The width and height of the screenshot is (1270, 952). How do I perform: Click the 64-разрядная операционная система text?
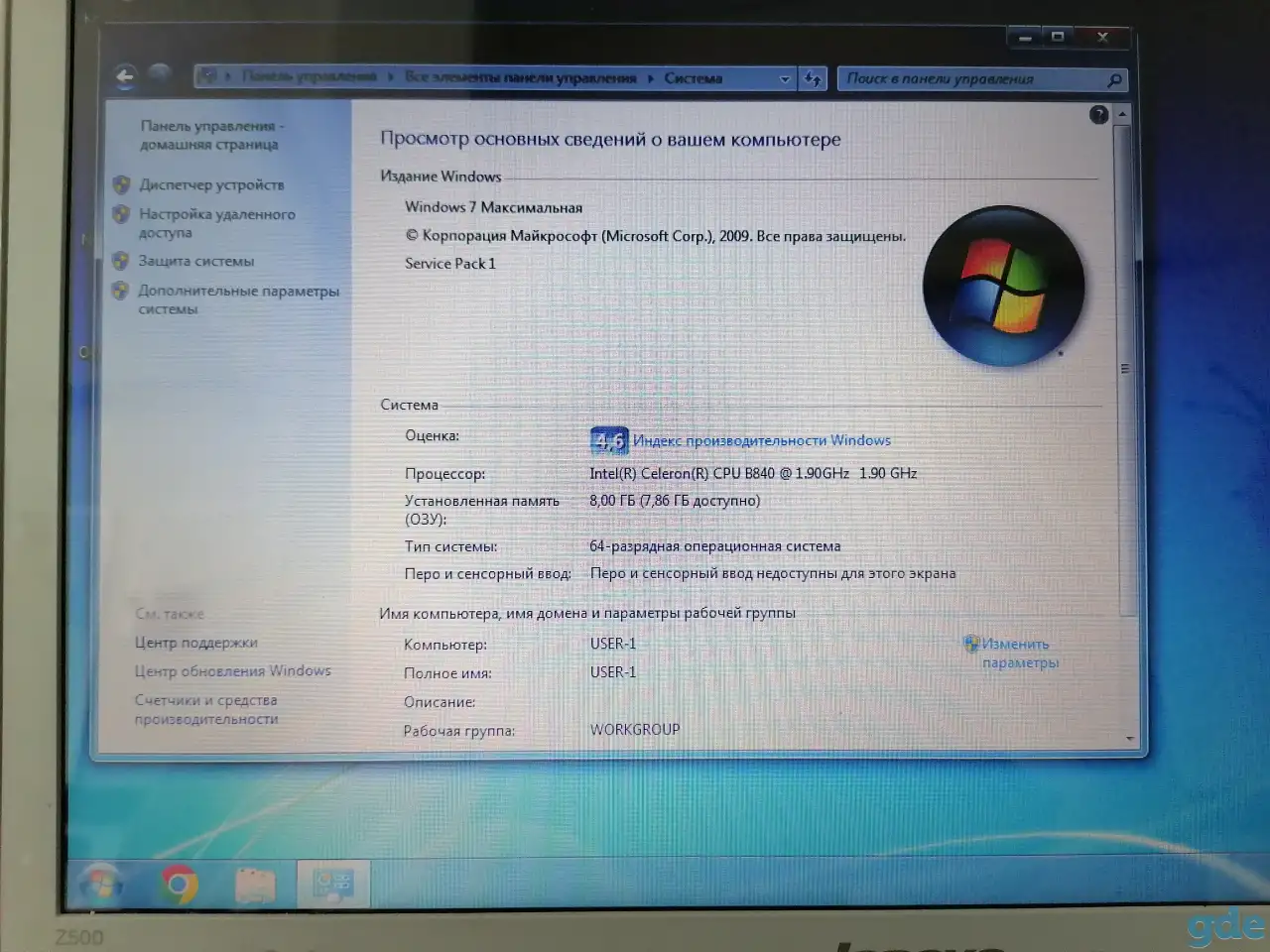pos(714,545)
